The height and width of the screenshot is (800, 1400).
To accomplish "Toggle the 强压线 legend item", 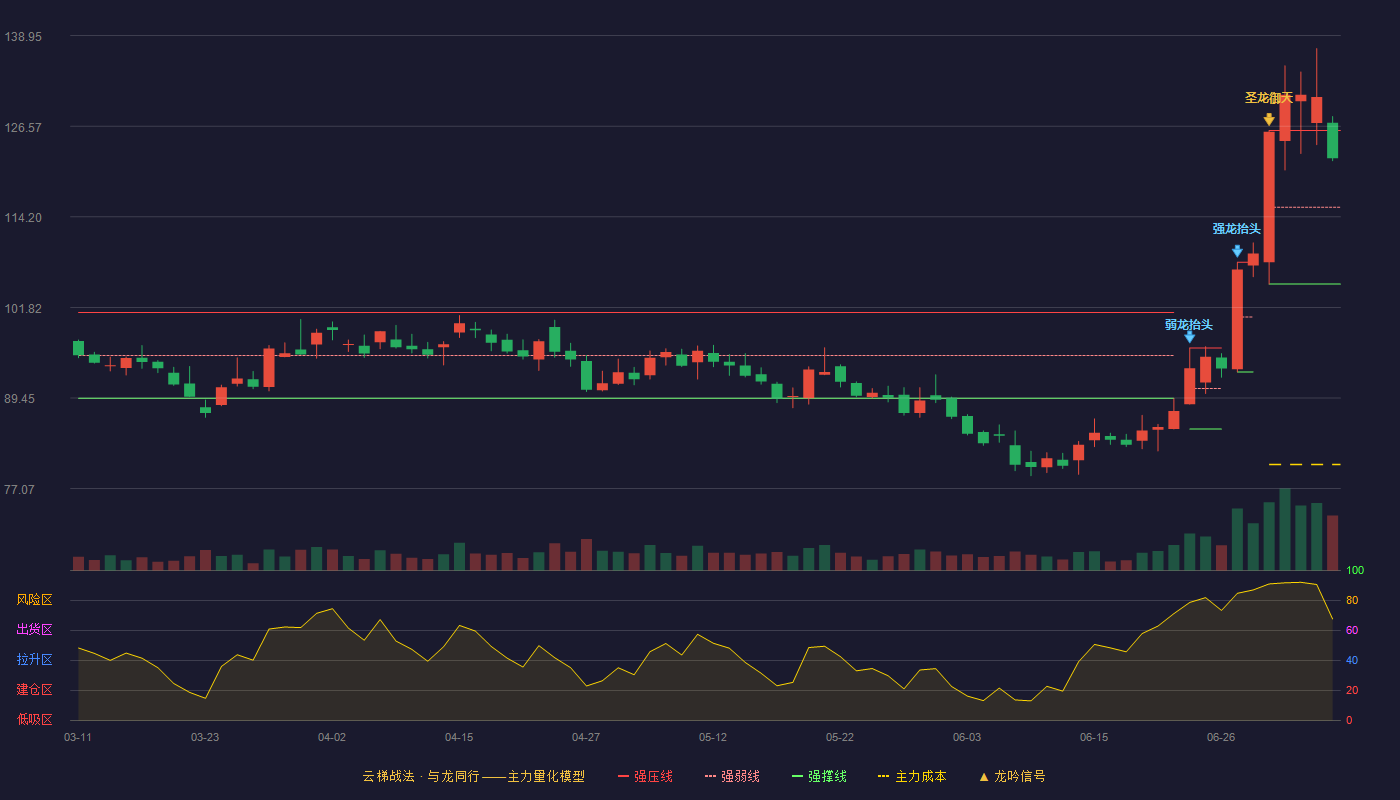I will [x=645, y=776].
